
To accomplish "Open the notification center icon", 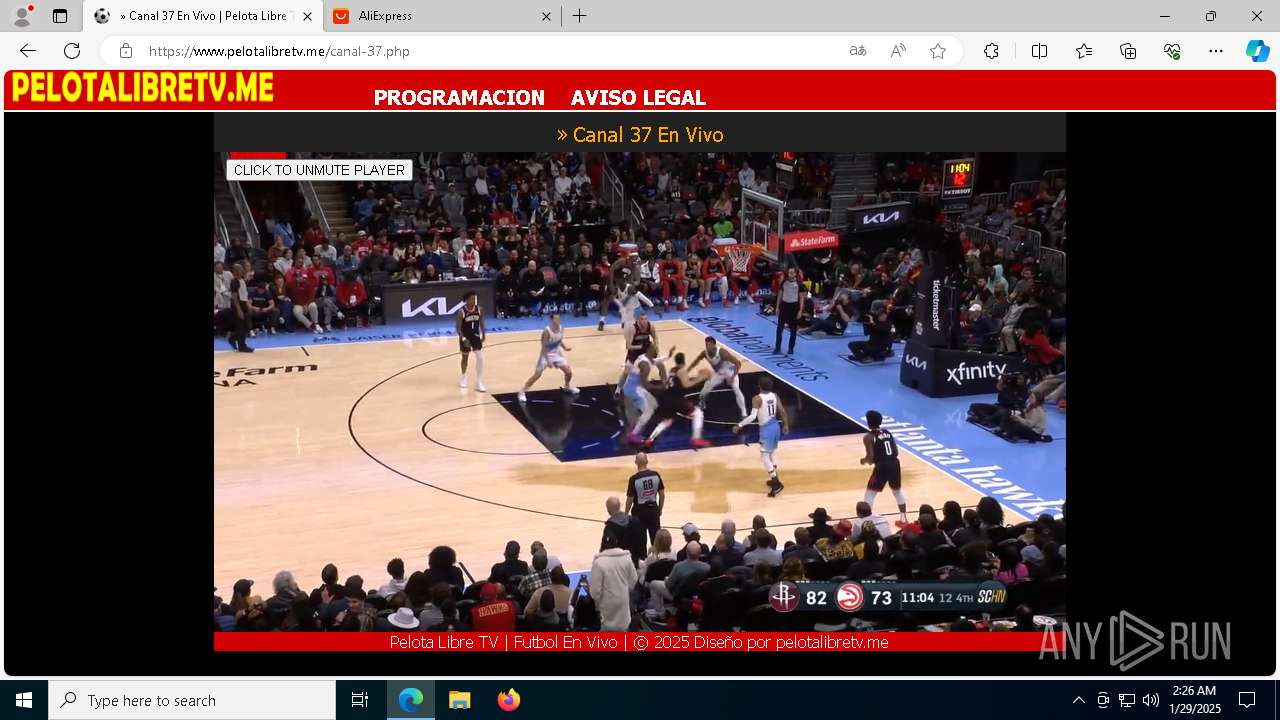I will point(1247,700).
